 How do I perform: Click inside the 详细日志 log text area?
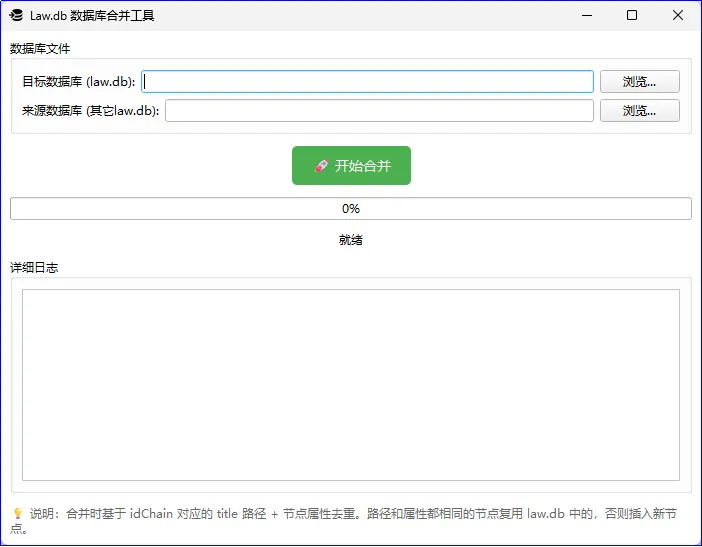[x=351, y=385]
